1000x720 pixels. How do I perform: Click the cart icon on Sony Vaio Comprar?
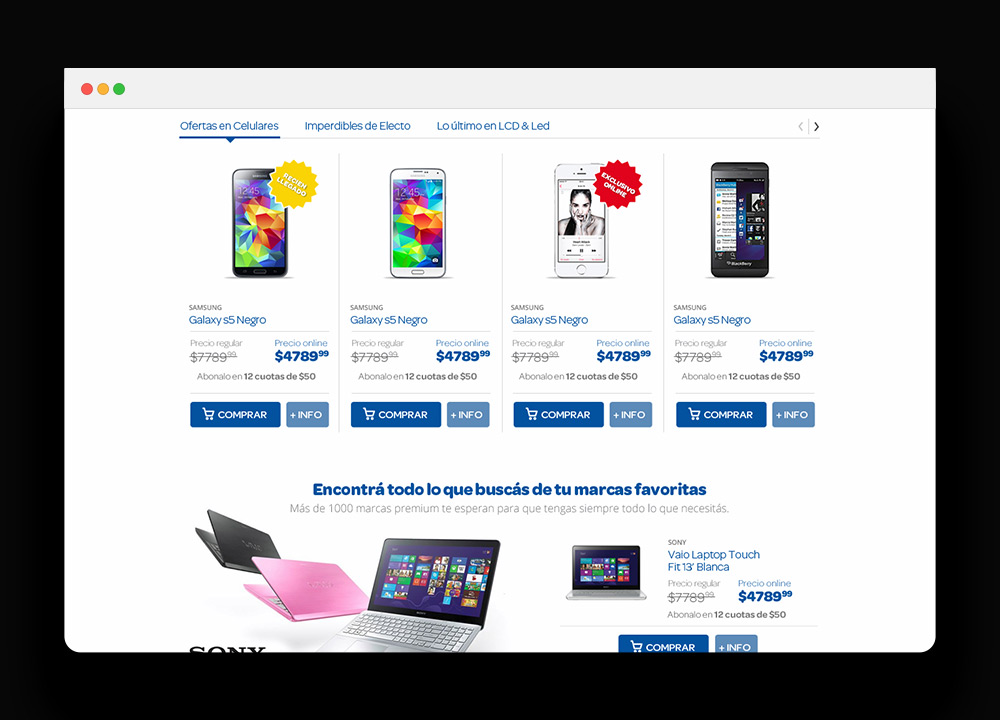636,646
